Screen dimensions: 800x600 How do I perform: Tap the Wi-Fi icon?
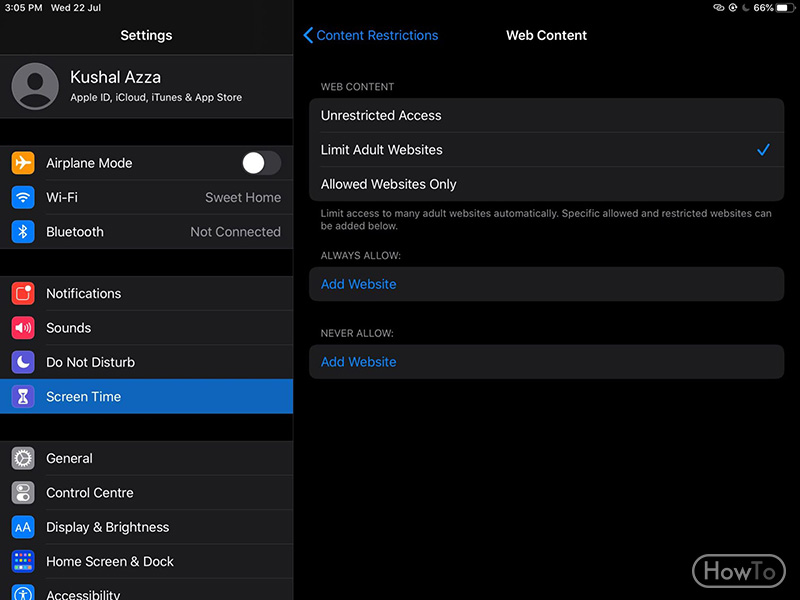pos(23,197)
